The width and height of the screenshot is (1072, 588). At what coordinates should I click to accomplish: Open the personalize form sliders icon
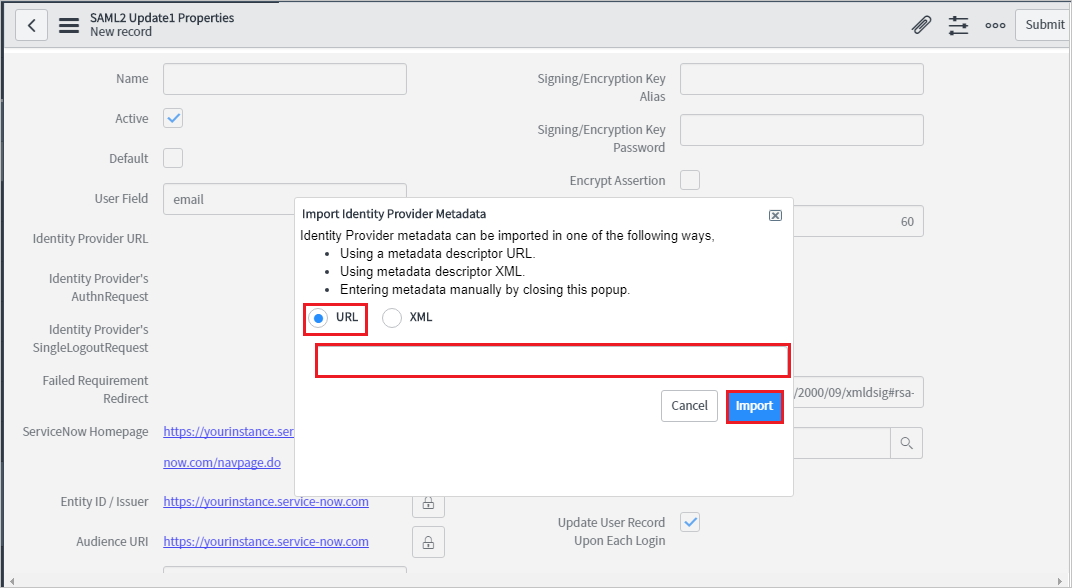[958, 24]
